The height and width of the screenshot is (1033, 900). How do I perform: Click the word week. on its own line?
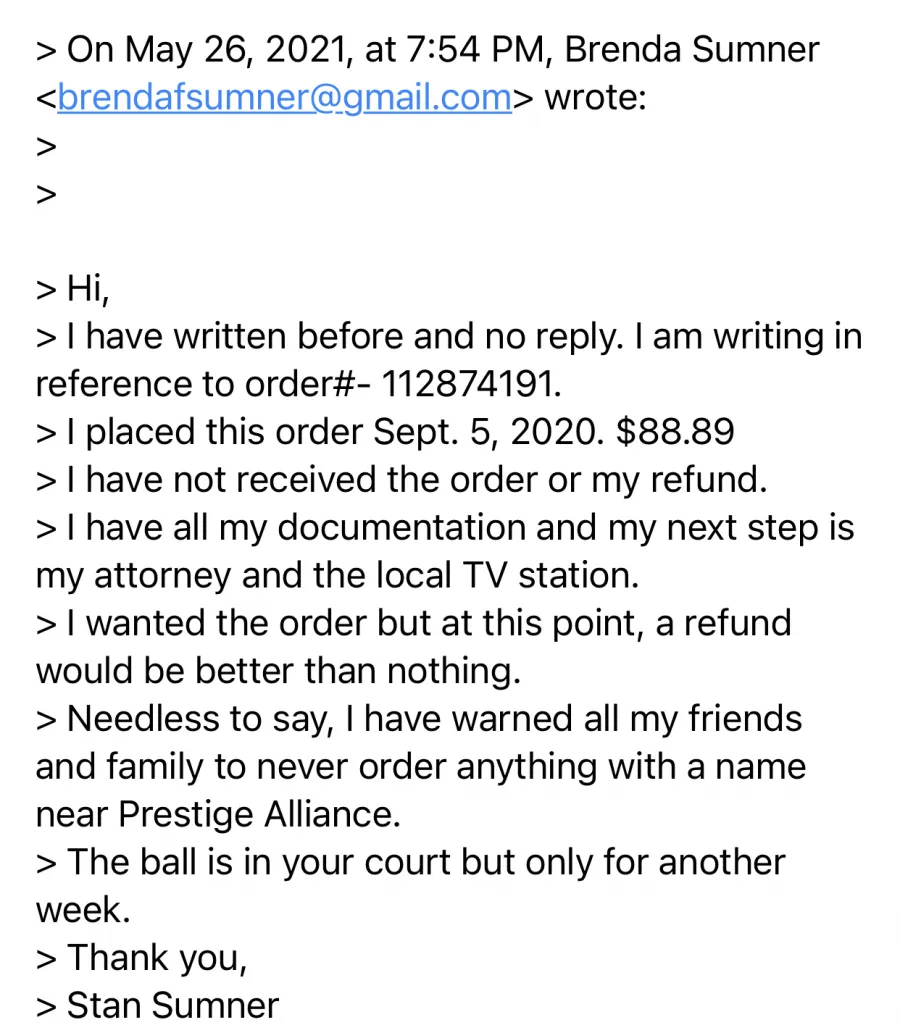point(83,910)
